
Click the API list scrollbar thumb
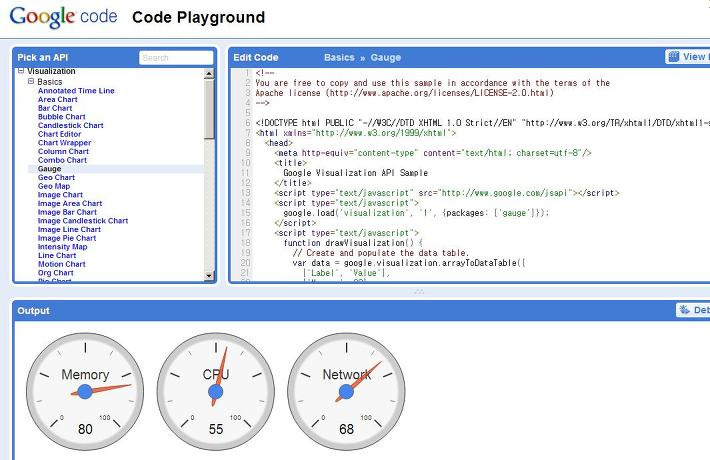click(209, 109)
